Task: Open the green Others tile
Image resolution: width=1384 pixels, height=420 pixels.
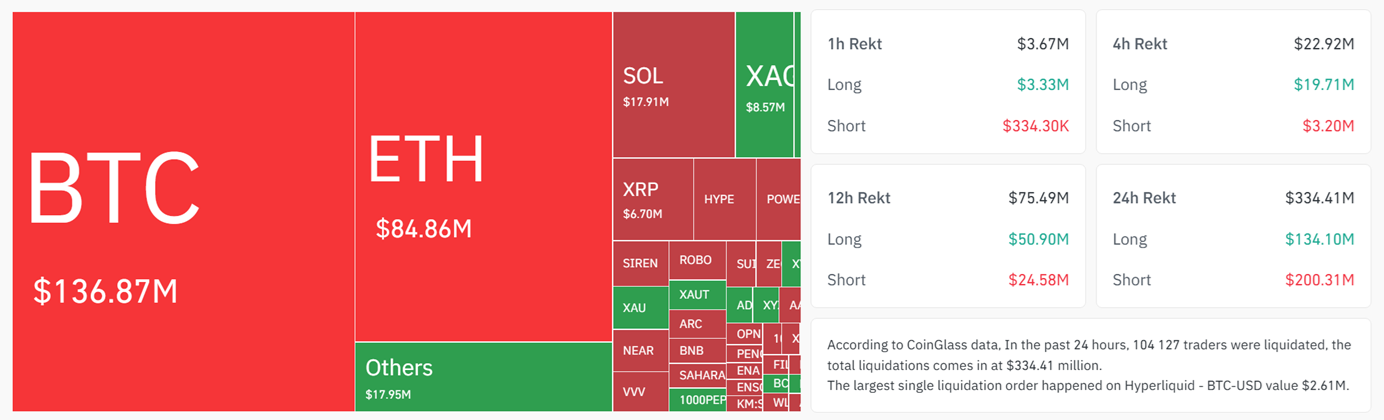Action: click(483, 377)
